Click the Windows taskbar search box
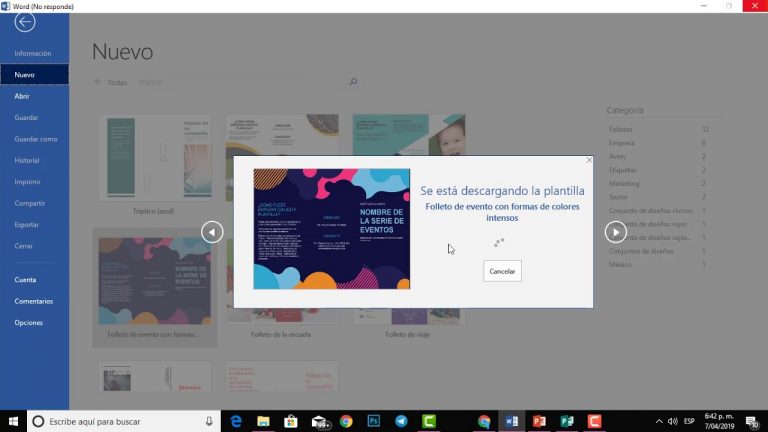This screenshot has width=768, height=432. [120, 421]
